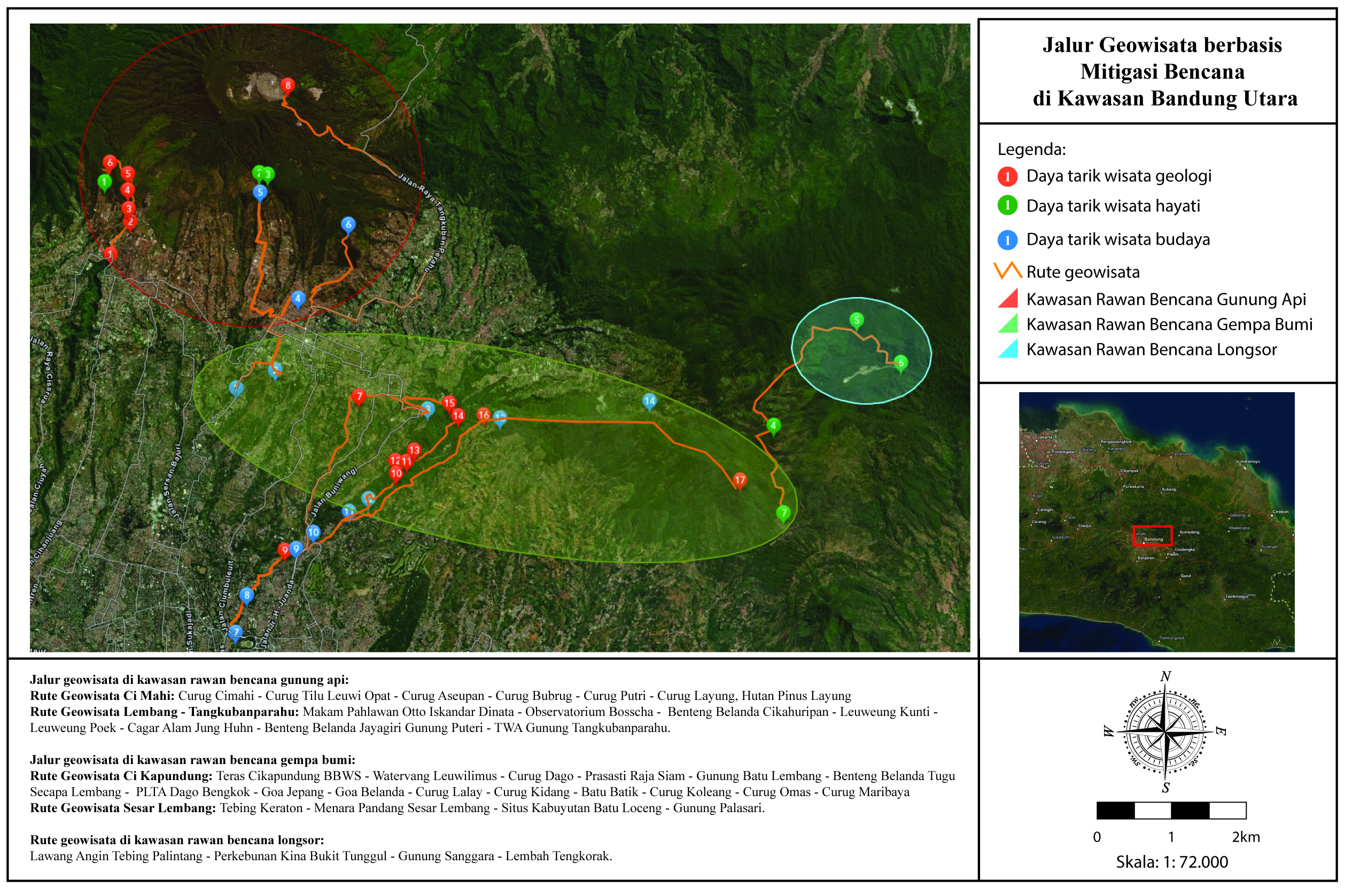Image resolution: width=1352 pixels, height=896 pixels.
Task: Select red geology marker 16
Action: click(x=484, y=417)
